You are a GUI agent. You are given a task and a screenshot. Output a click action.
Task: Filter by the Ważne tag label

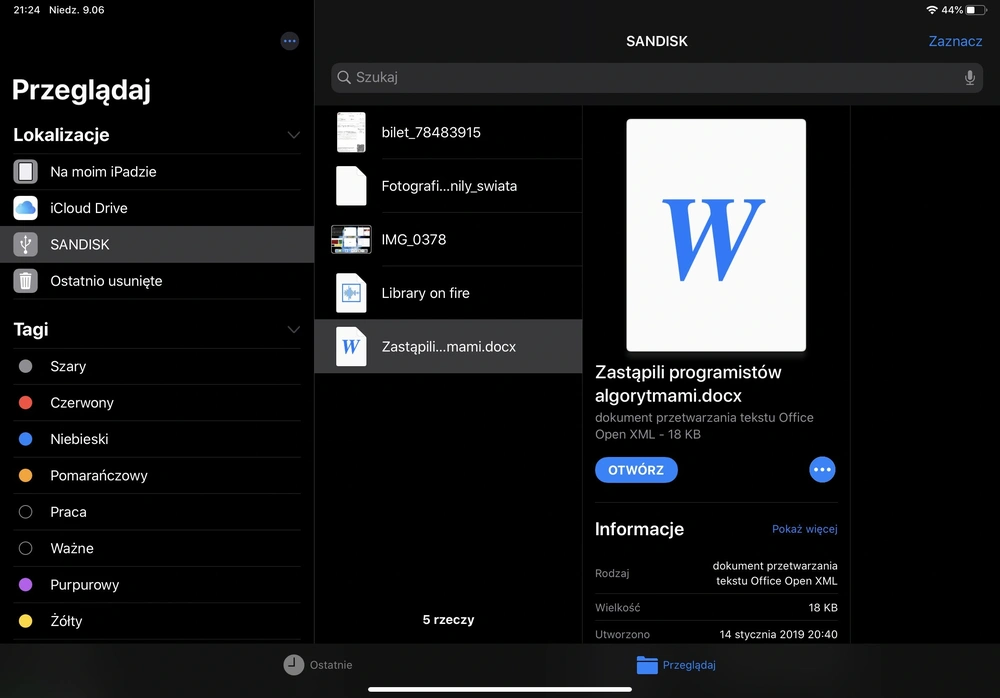point(72,548)
